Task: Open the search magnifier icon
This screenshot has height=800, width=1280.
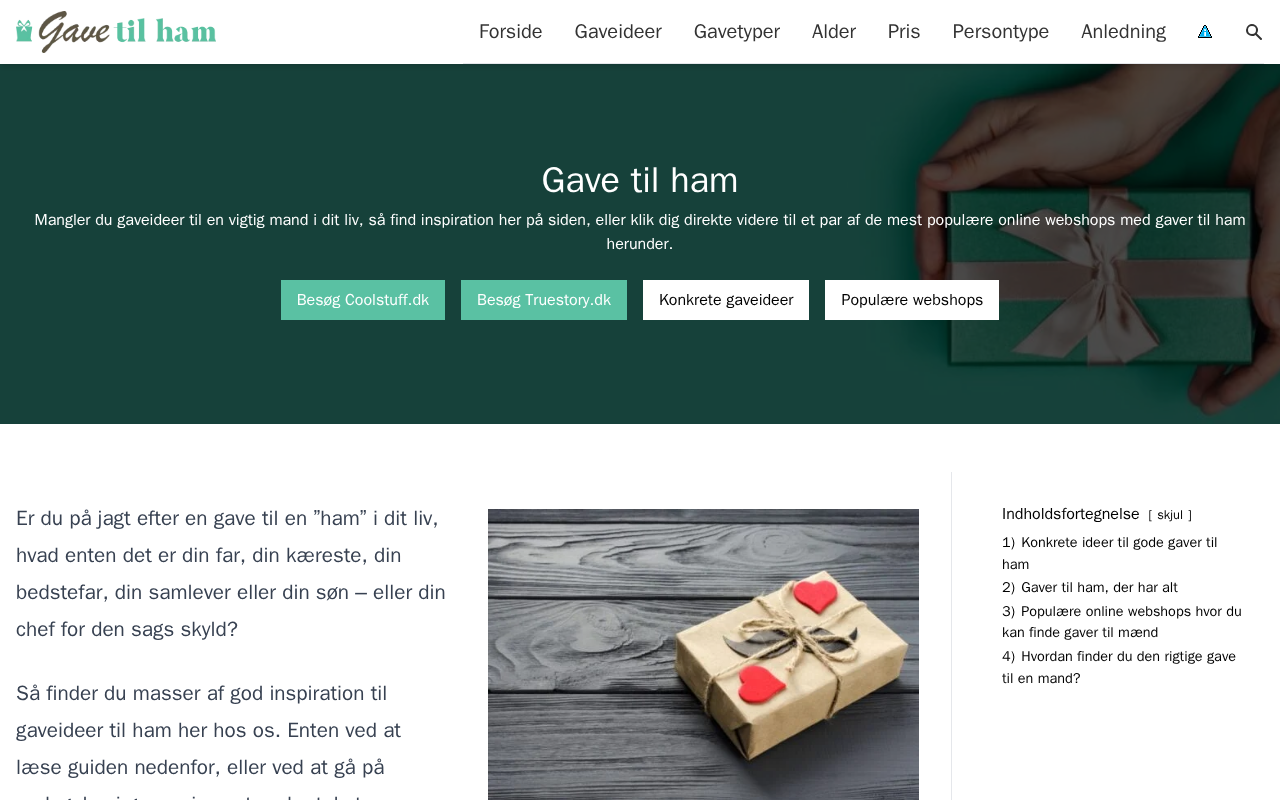Action: 1254,32
